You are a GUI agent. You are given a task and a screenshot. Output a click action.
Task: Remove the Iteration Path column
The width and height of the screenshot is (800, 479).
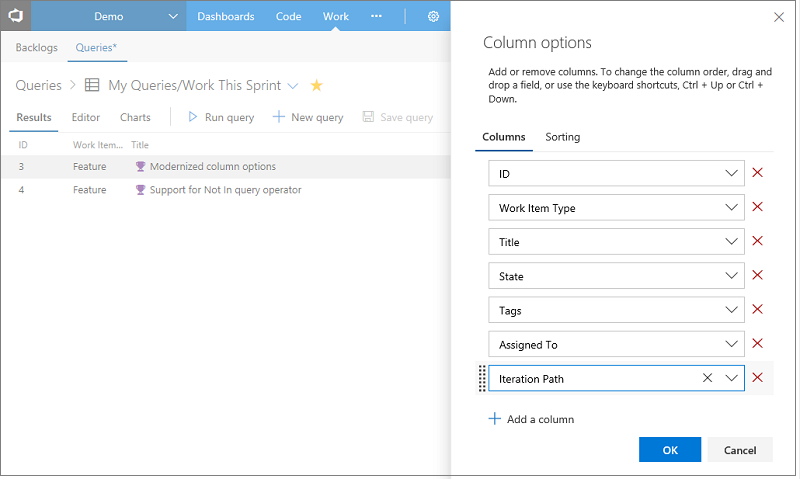[758, 378]
